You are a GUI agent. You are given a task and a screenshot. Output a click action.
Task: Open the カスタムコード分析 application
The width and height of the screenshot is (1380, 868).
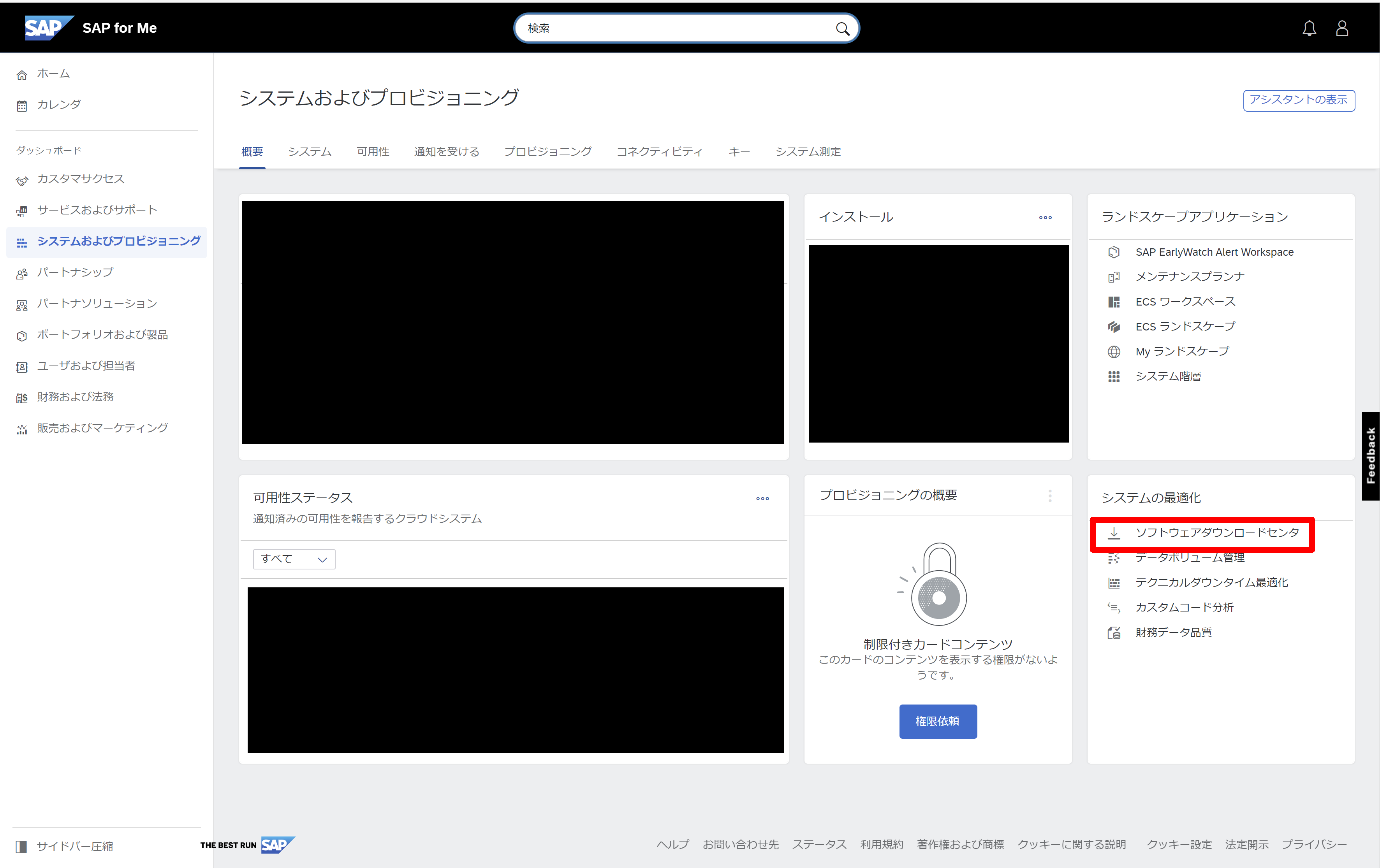click(x=1184, y=607)
